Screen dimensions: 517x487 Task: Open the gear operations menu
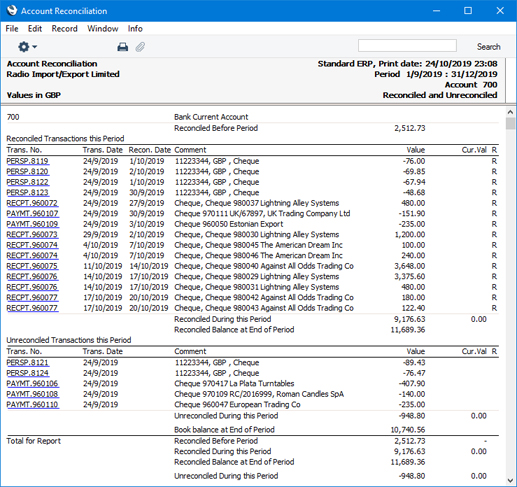27,47
